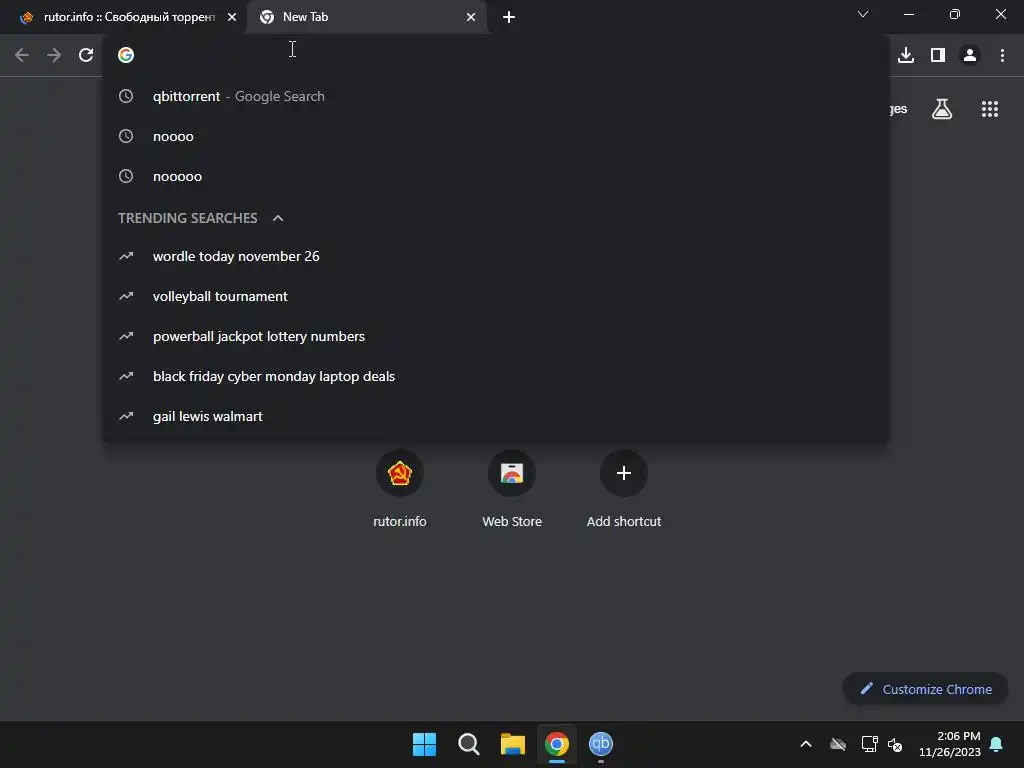The width and height of the screenshot is (1024, 768).
Task: Open the rutor.info shortcut tile
Action: pos(400,489)
